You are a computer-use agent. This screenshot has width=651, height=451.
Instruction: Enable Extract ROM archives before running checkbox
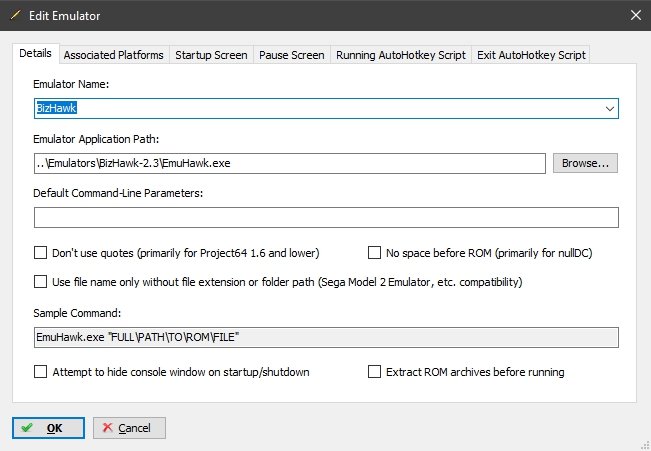374,371
